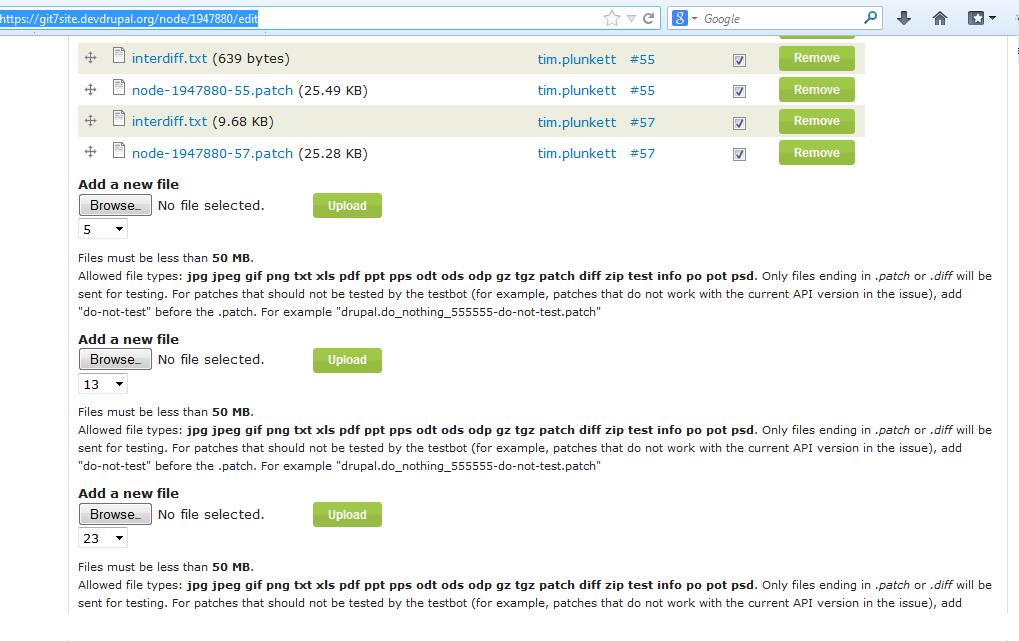Select the drag handle for node-1947880-57.patch
This screenshot has height=641, width=1019.
[x=90, y=152]
